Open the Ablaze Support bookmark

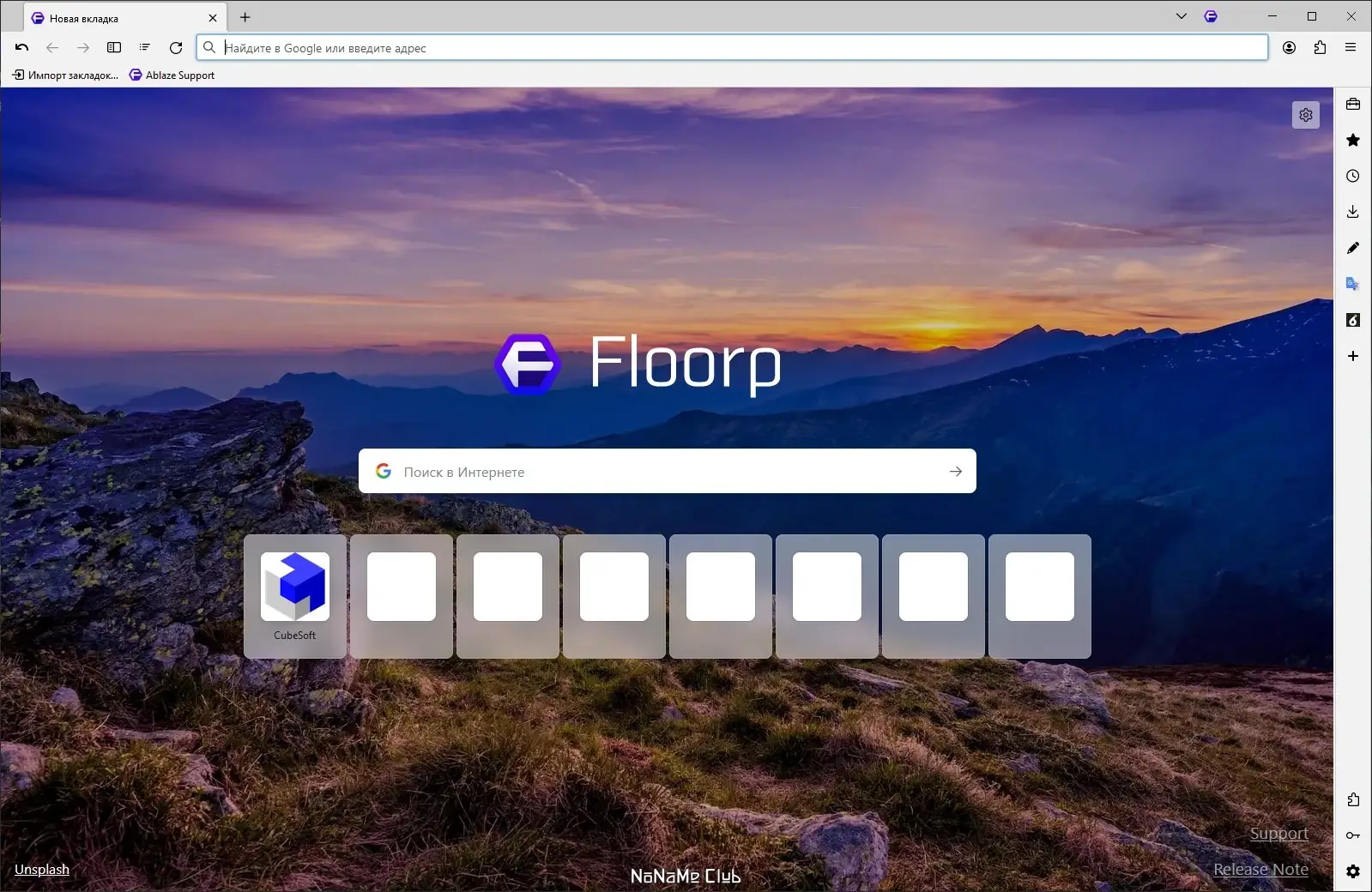172,75
